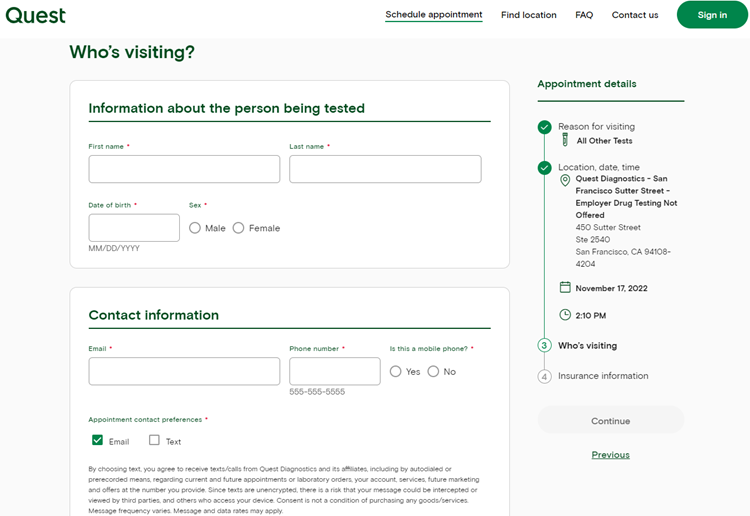Check the Text contact preference checkbox
The height and width of the screenshot is (516, 750).
[154, 440]
